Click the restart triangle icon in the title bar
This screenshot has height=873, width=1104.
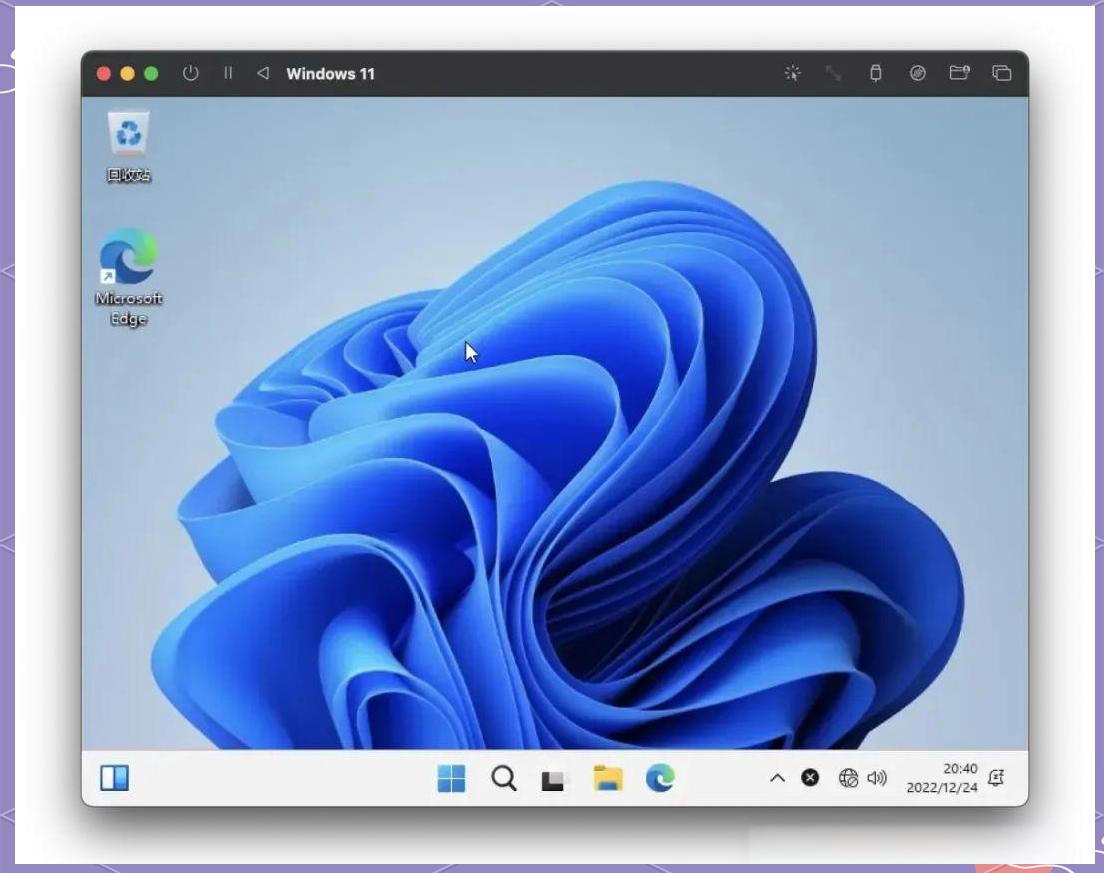tap(263, 73)
